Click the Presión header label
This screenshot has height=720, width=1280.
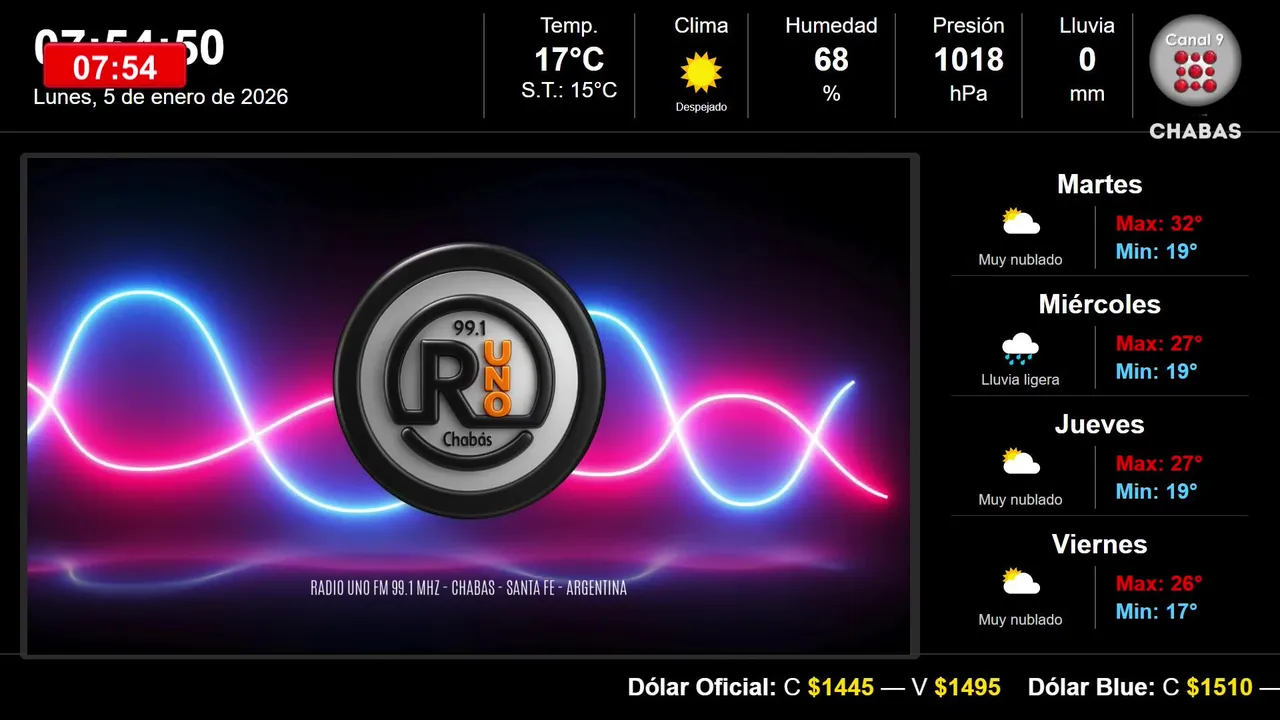point(968,26)
